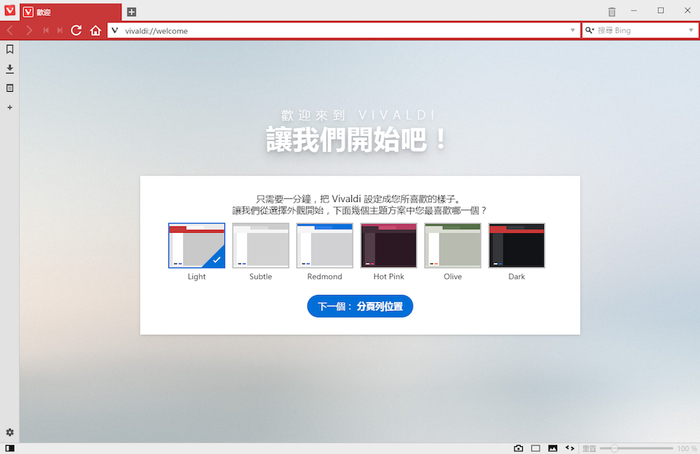Click the fast forward navigation button

[60, 30]
